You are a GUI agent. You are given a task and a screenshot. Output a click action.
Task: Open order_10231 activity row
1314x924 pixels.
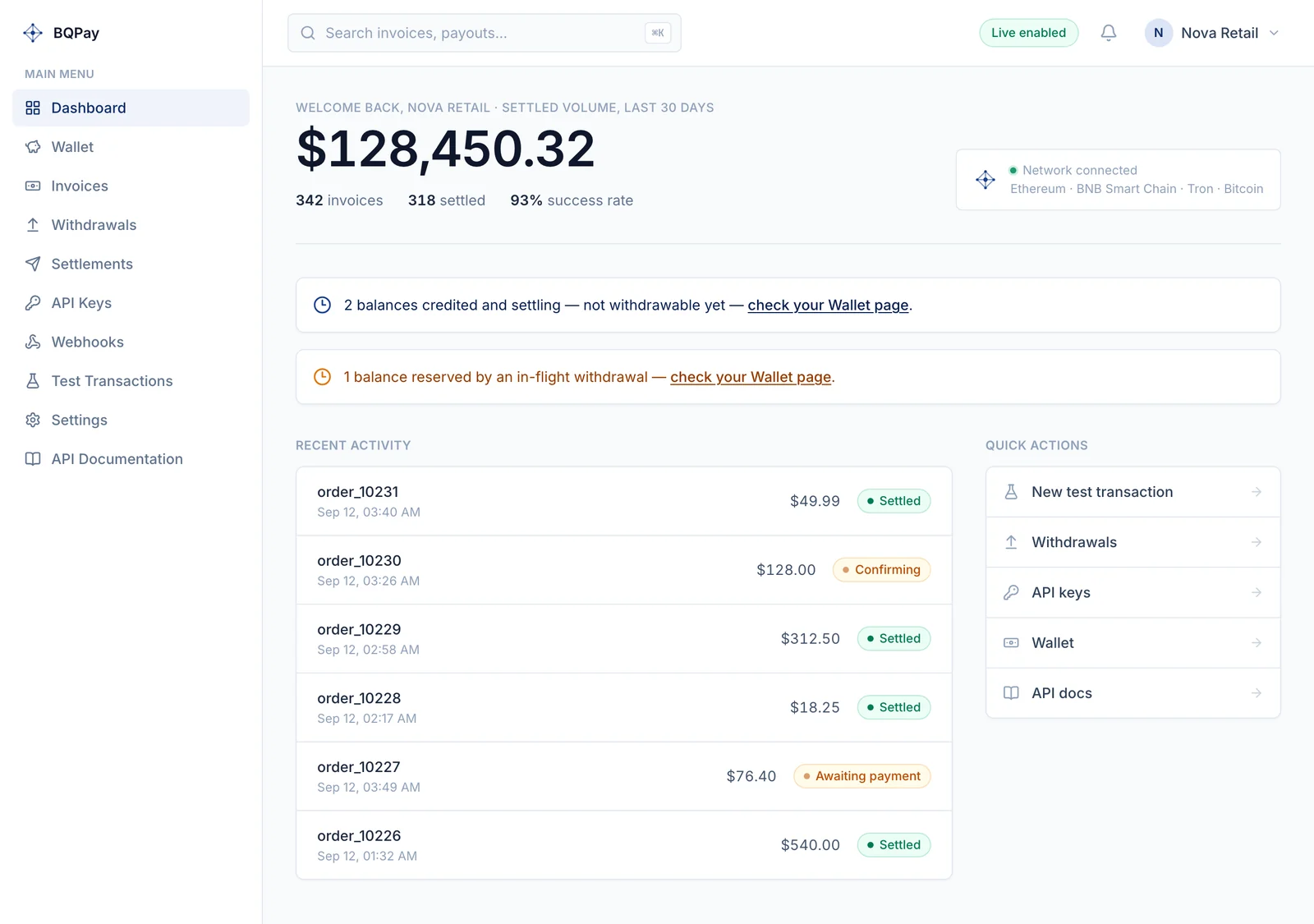[x=624, y=501]
